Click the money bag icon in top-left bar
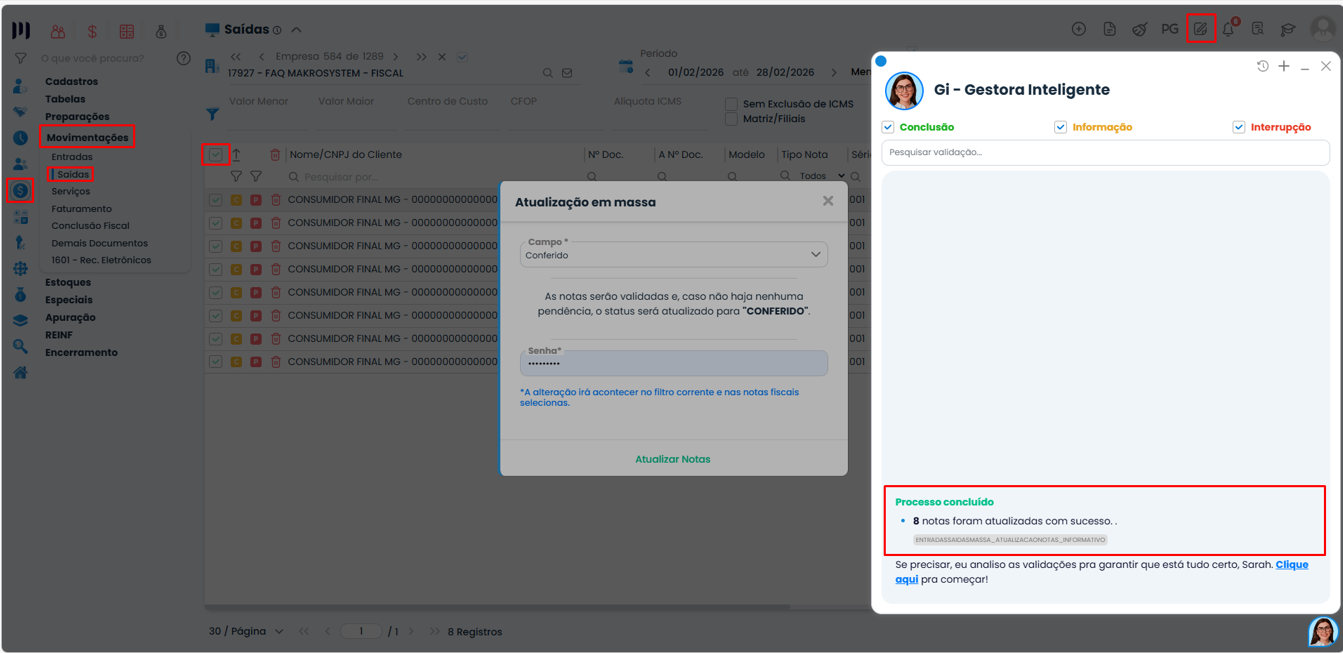 [x=161, y=31]
